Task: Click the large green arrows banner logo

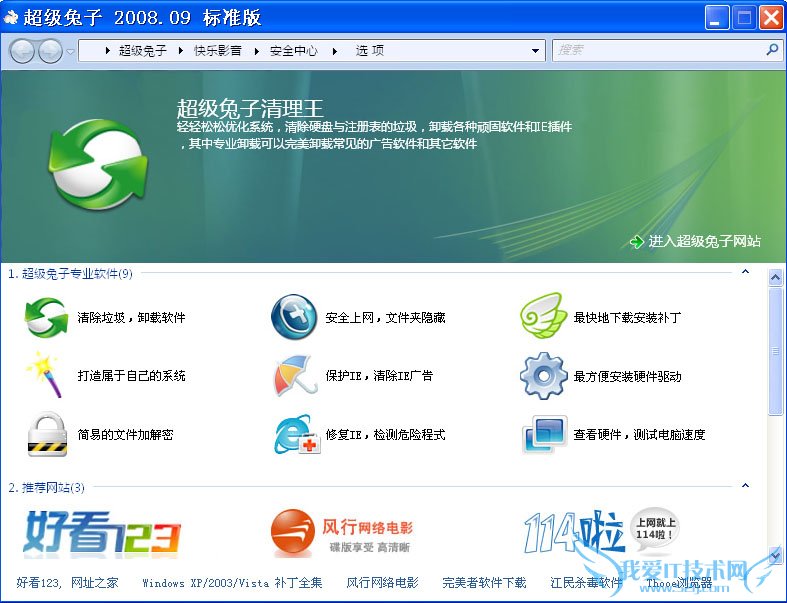Action: tap(98, 164)
